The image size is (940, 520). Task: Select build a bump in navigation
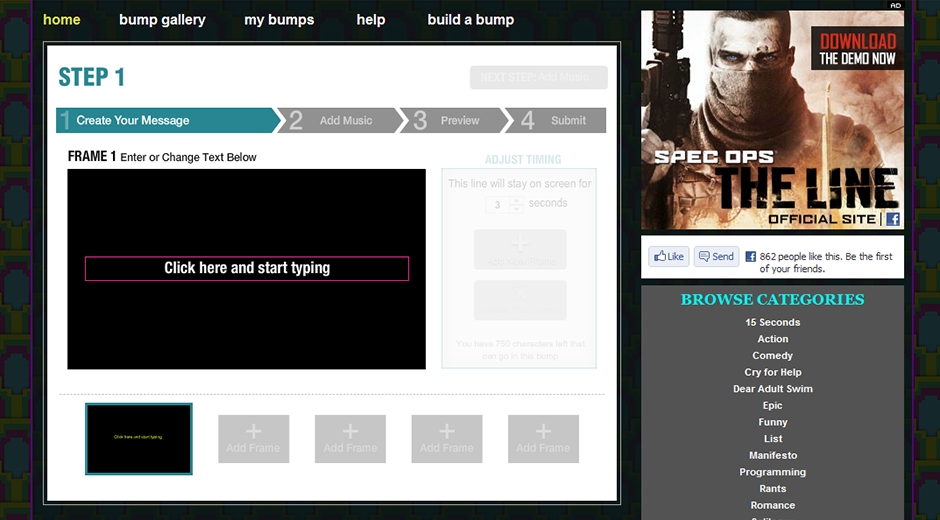(x=471, y=20)
